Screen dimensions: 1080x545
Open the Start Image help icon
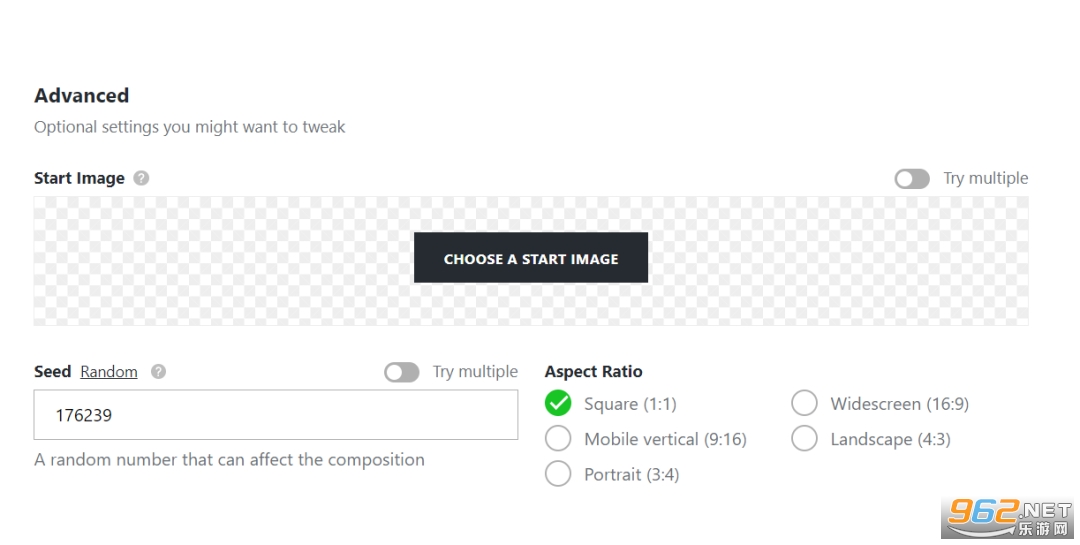point(142,178)
